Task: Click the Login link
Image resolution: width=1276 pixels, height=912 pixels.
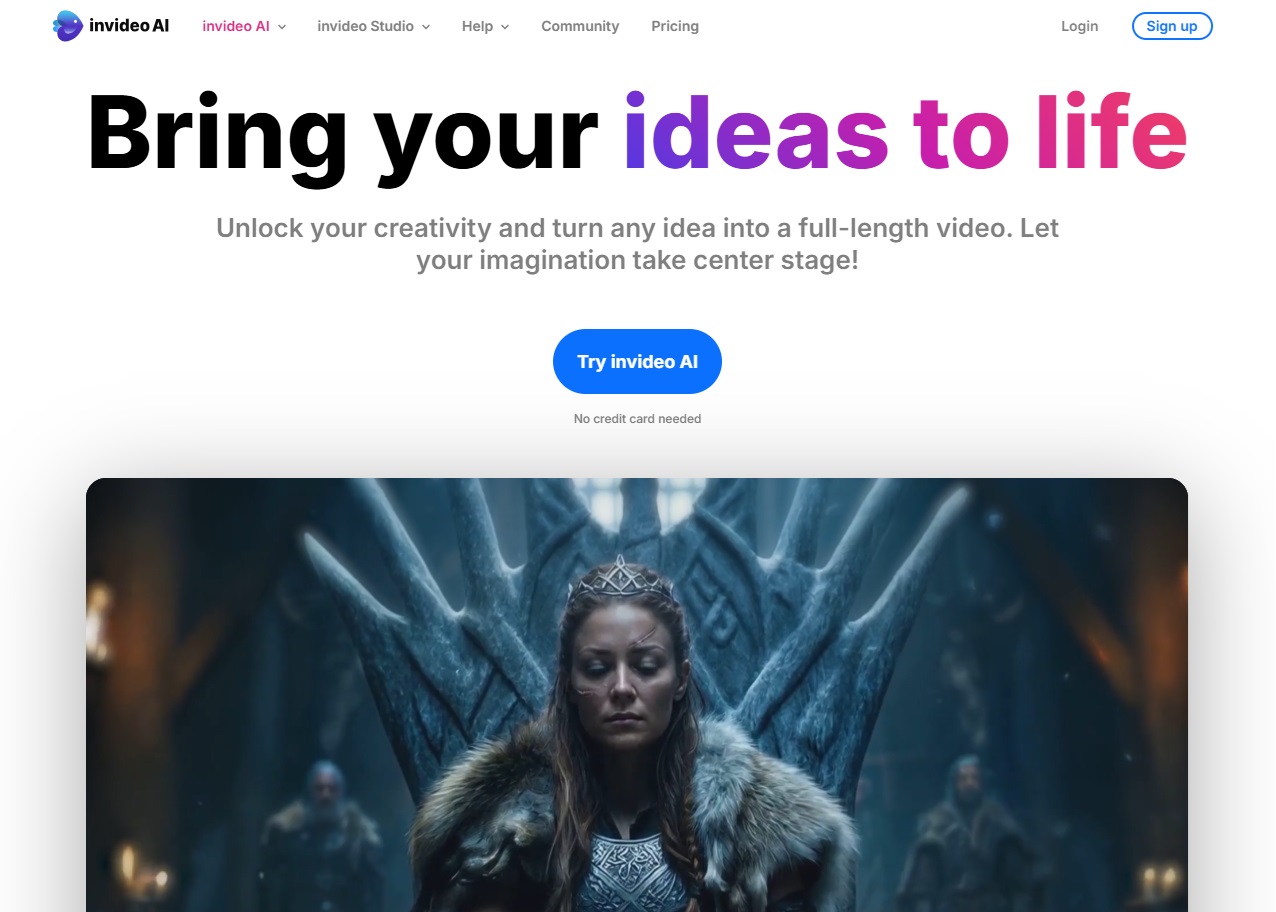Action: click(1079, 26)
